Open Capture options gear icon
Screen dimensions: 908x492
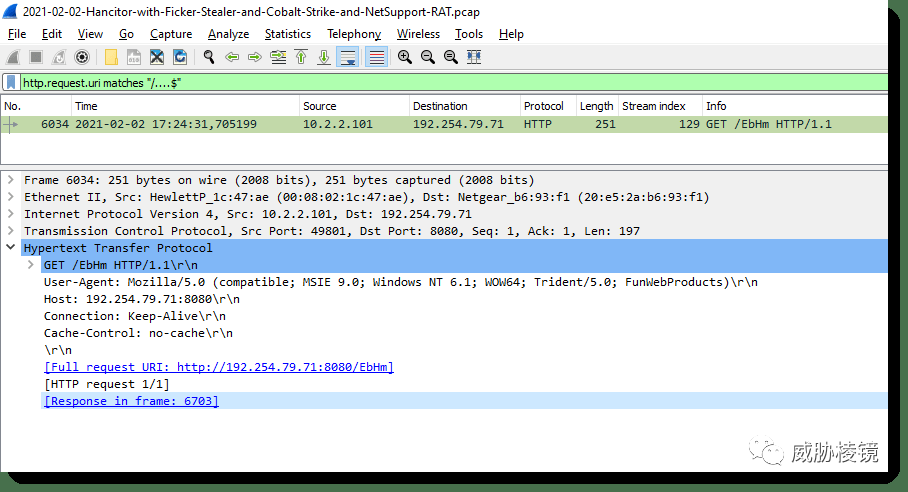pos(82,57)
